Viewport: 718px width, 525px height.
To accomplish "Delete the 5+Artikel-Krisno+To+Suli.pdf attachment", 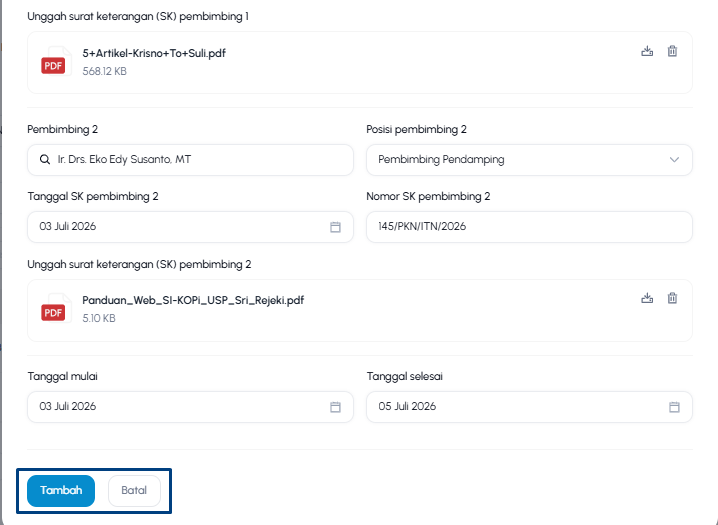I will click(672, 51).
